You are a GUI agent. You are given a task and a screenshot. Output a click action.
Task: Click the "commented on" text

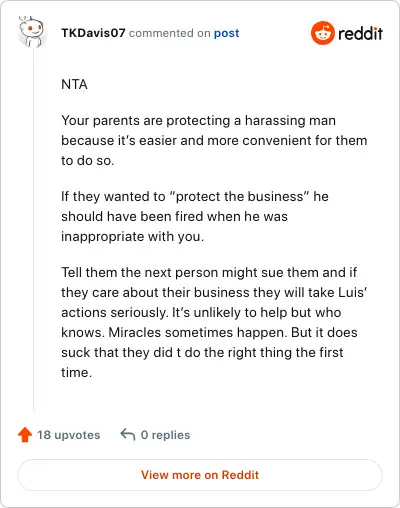[170, 33]
